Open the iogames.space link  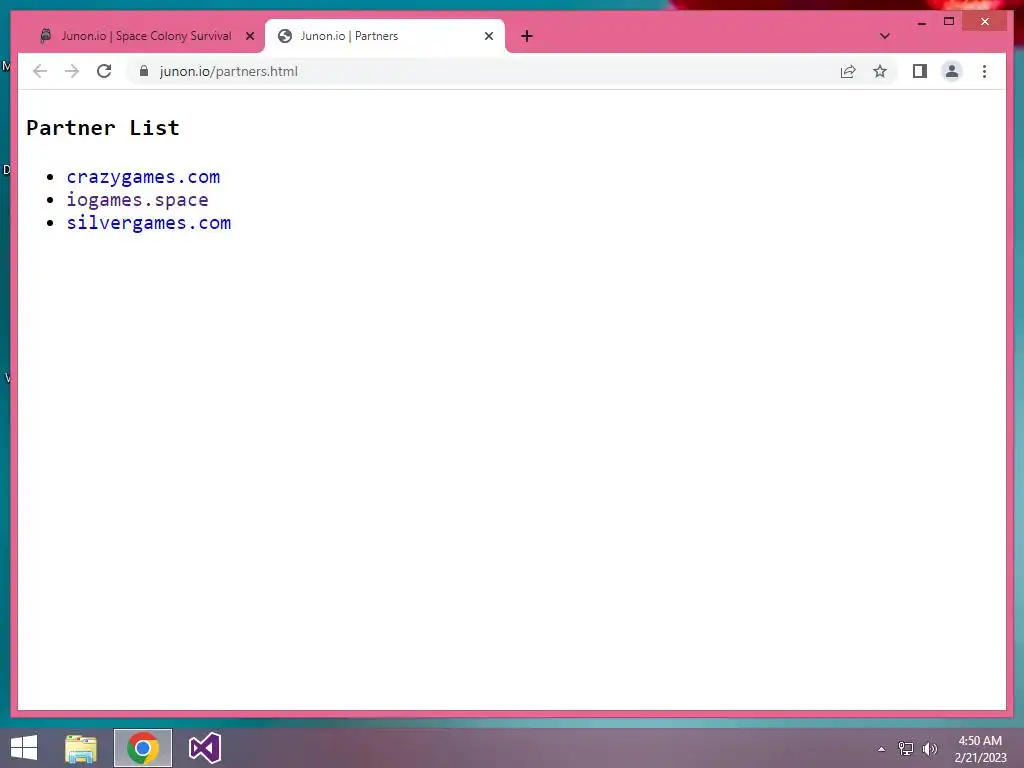click(137, 200)
